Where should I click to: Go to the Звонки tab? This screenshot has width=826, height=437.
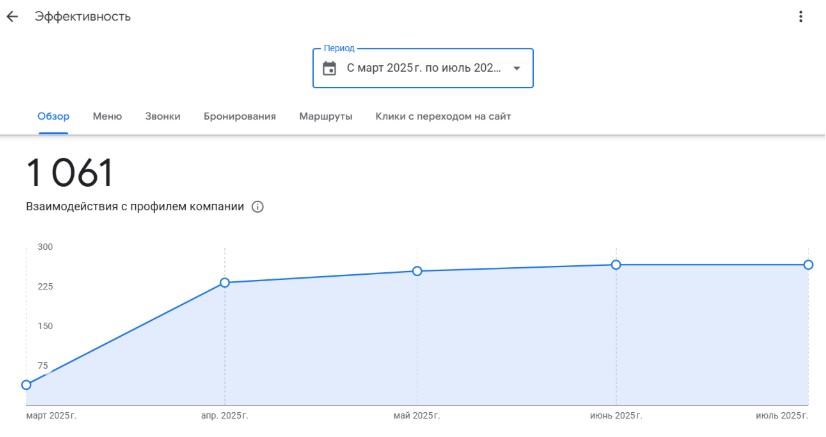(x=162, y=117)
